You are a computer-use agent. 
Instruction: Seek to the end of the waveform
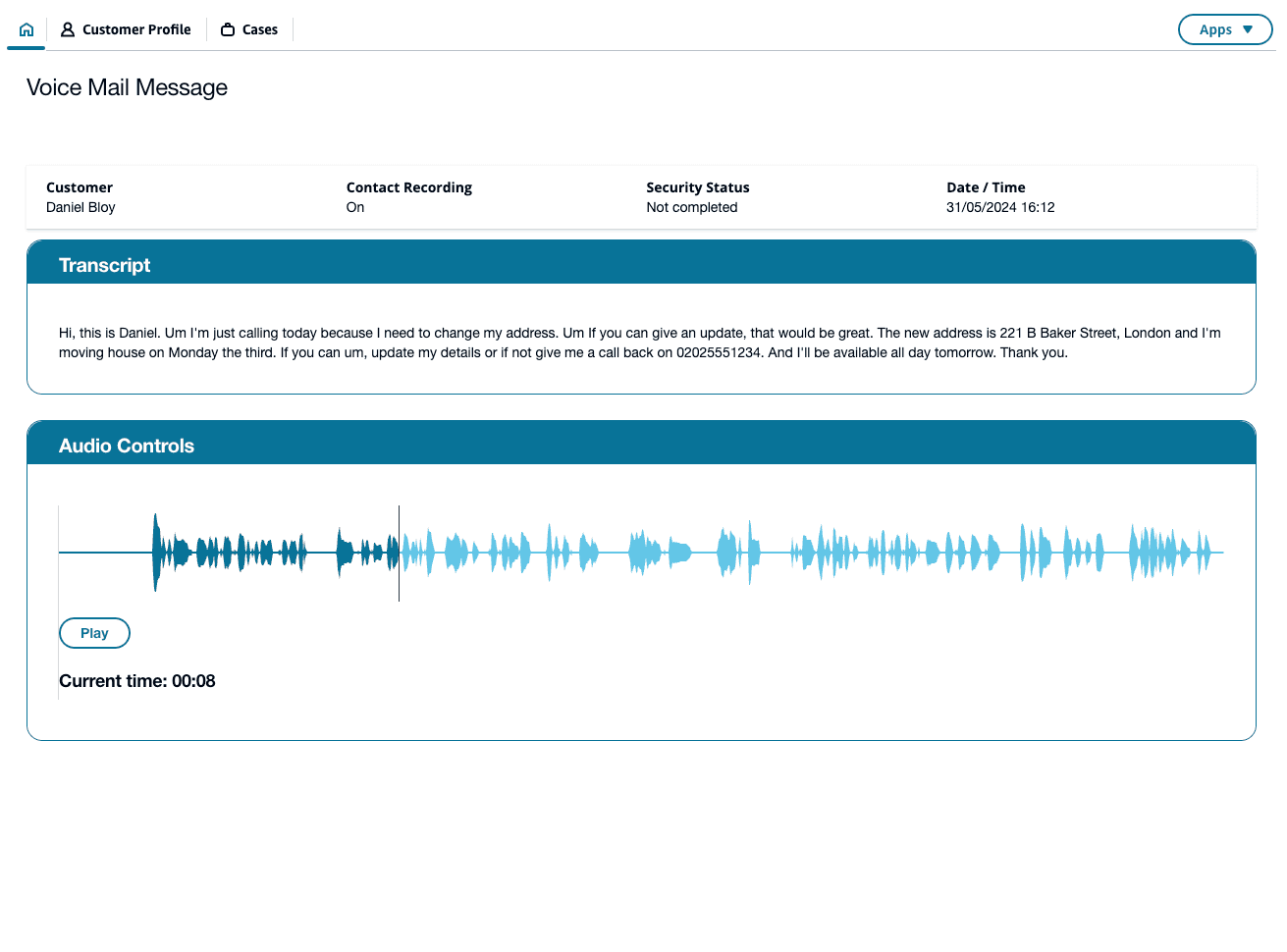pyautogui.click(x=1220, y=553)
